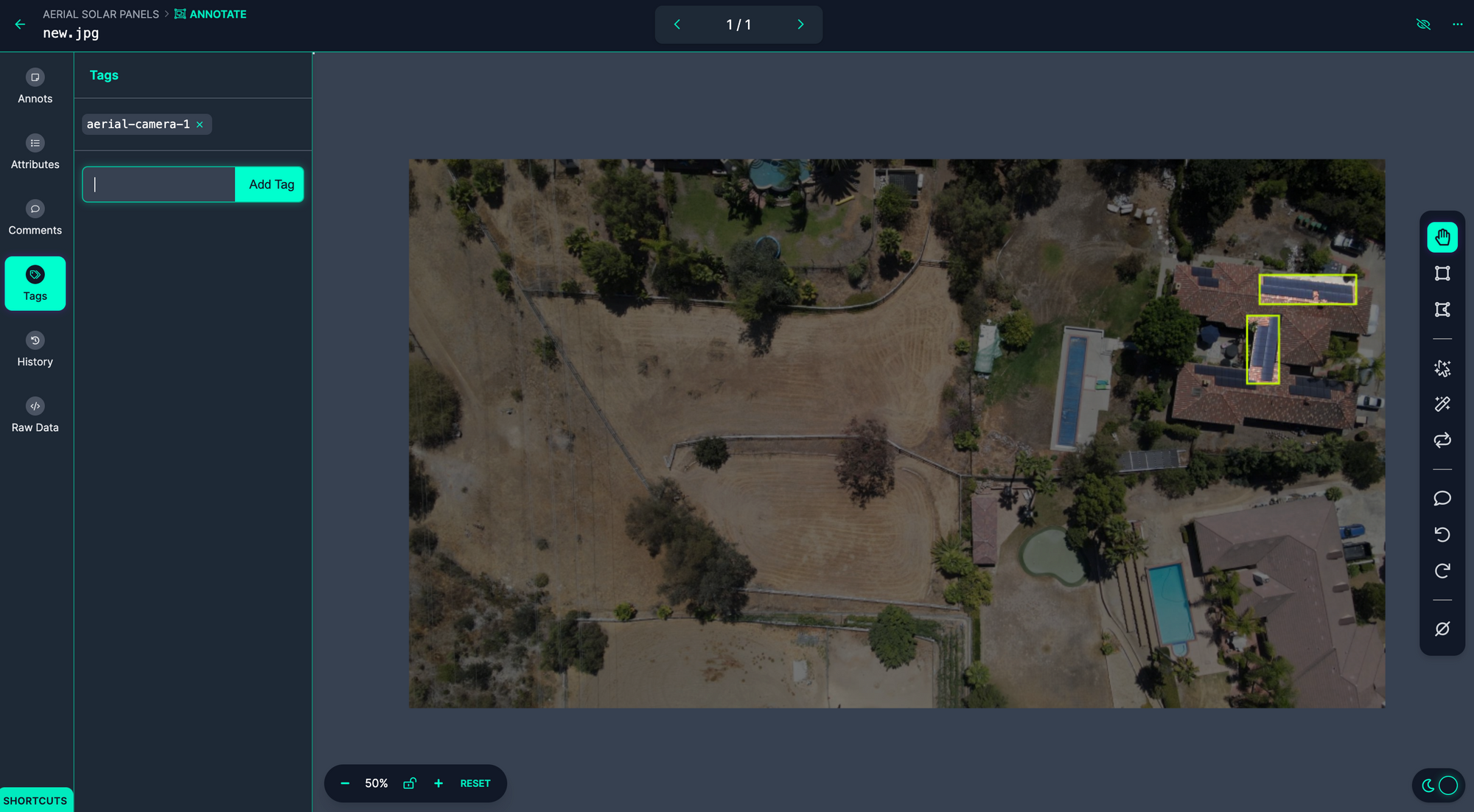This screenshot has width=1474, height=812.
Task: Click the tag name input field
Action: pos(159,184)
